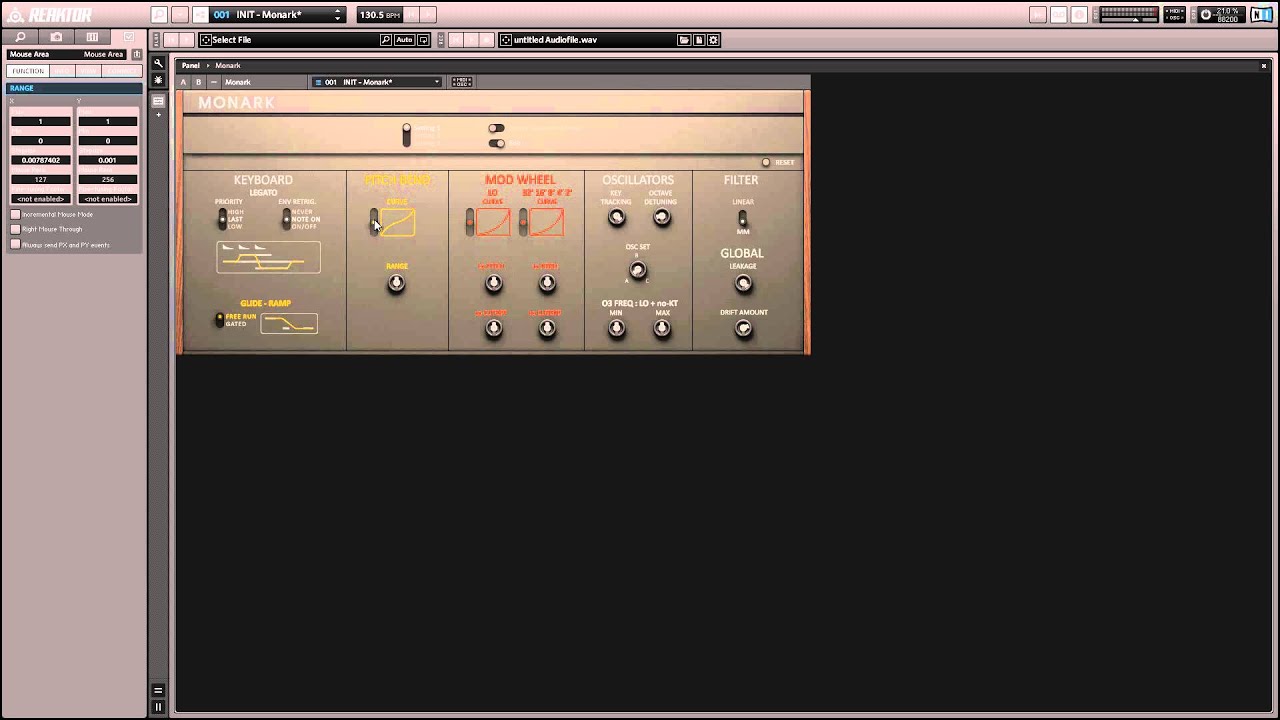This screenshot has height=720, width=1280.
Task: Click the new file icon in recorder
Action: [699, 40]
